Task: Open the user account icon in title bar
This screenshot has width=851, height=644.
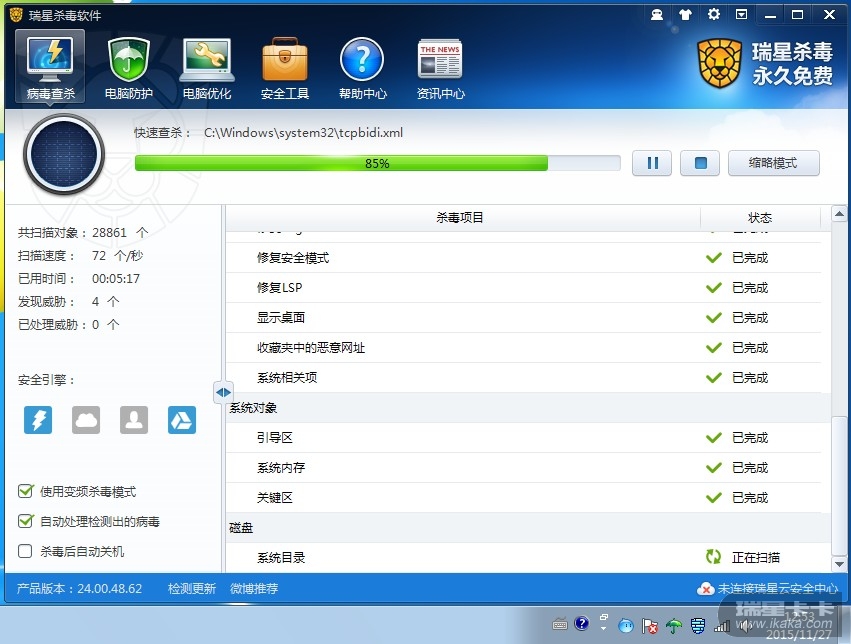Action: coord(657,15)
